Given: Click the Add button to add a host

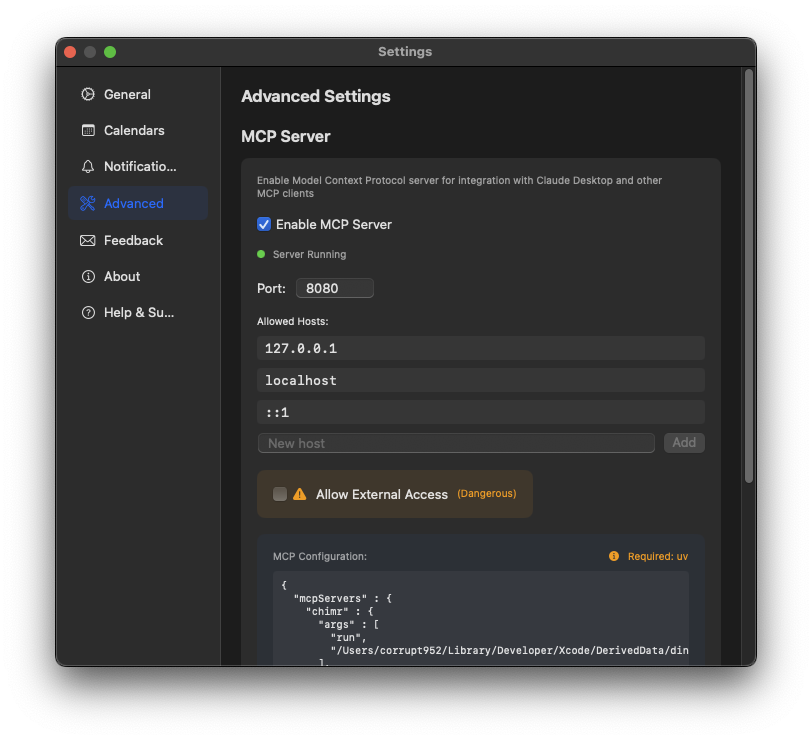Looking at the screenshot, I should (684, 442).
